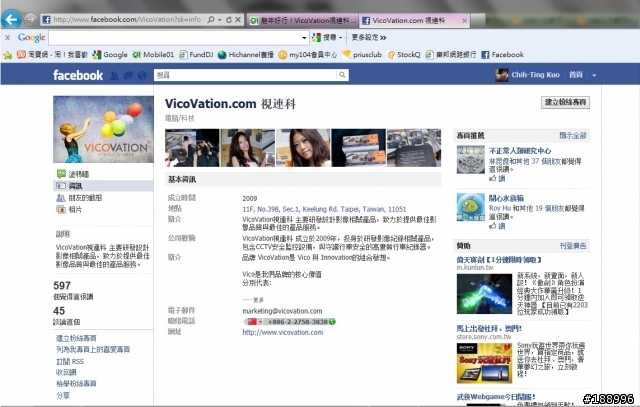The width and height of the screenshot is (640, 407).
Task: Open the fish icon recommended page thumbnail
Action: [x=471, y=207]
